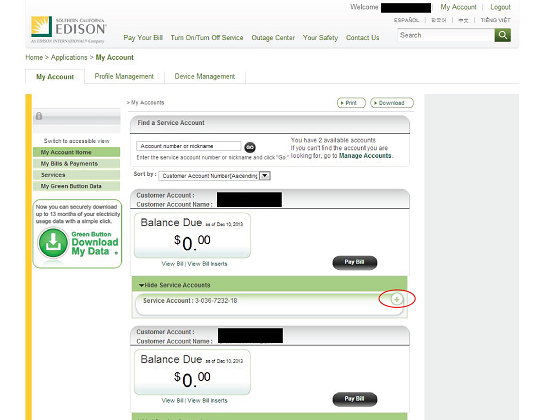The width and height of the screenshot is (560, 420).
Task: Click the green search magnifier icon
Action: pos(502,35)
